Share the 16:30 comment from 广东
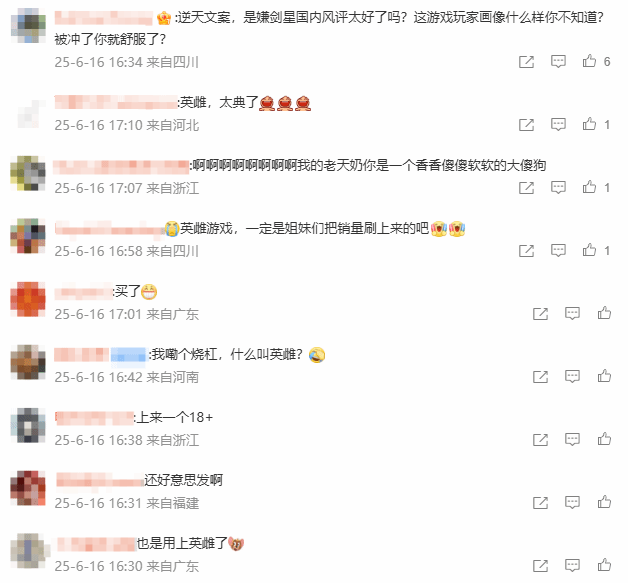Screen dimensions: 628x583 pos(540,566)
